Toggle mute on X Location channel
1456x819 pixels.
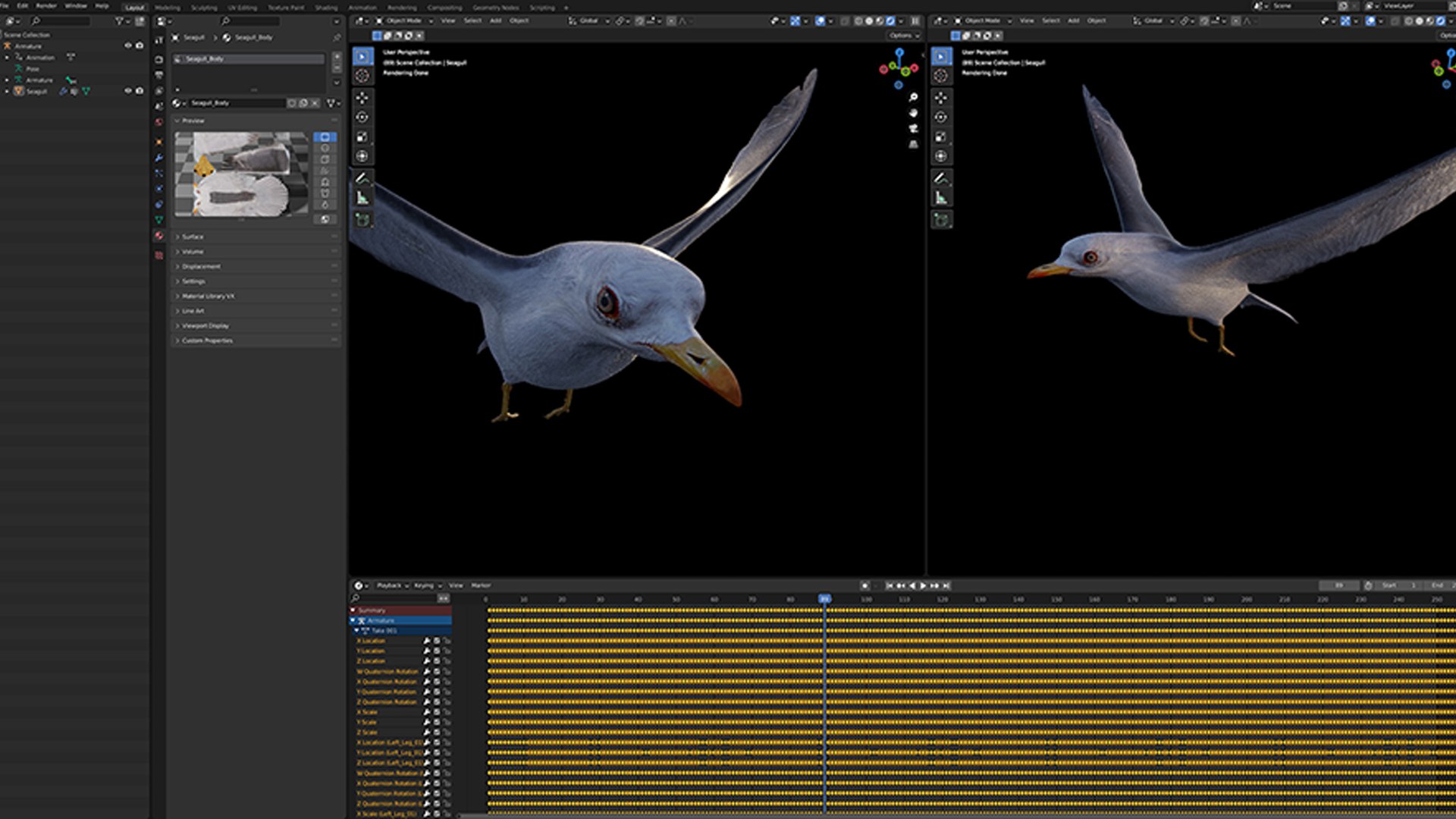point(437,641)
